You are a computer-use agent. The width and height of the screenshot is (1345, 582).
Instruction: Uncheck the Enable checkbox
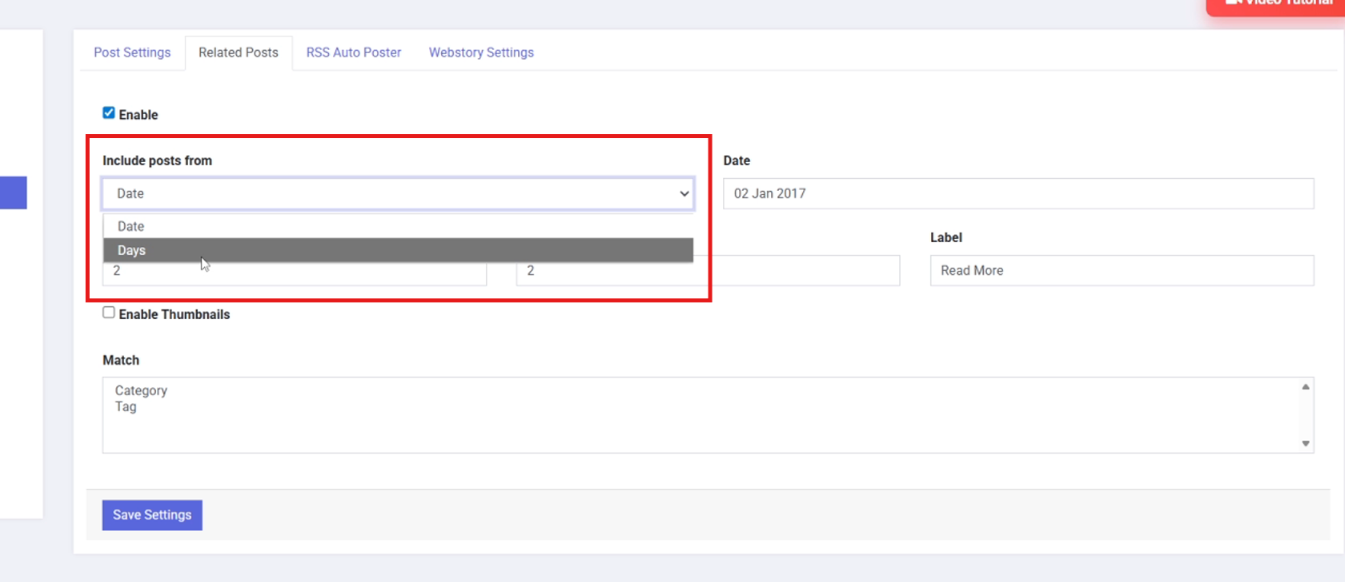coord(109,114)
